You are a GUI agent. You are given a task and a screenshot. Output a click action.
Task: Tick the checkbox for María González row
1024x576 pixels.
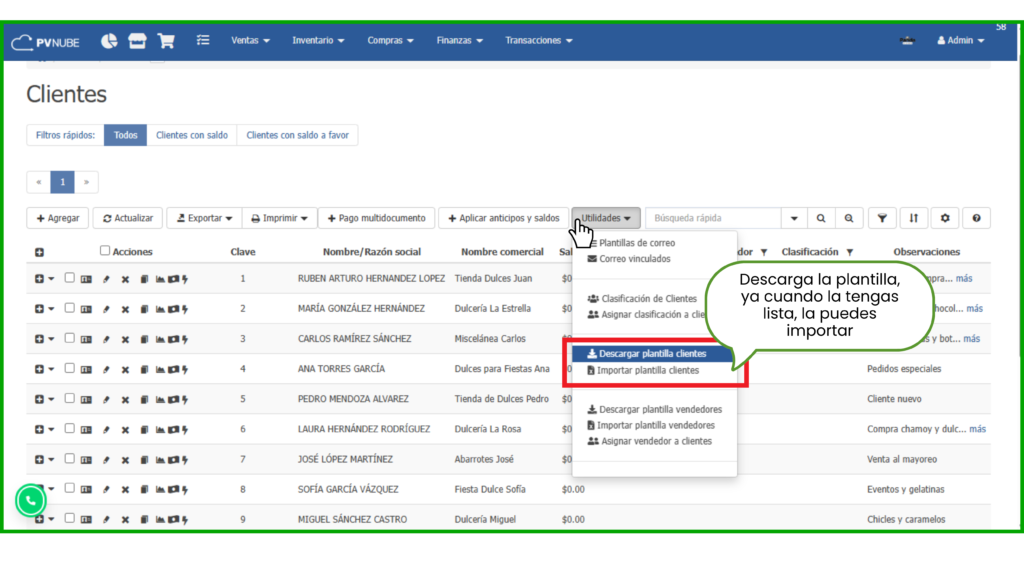tap(70, 308)
